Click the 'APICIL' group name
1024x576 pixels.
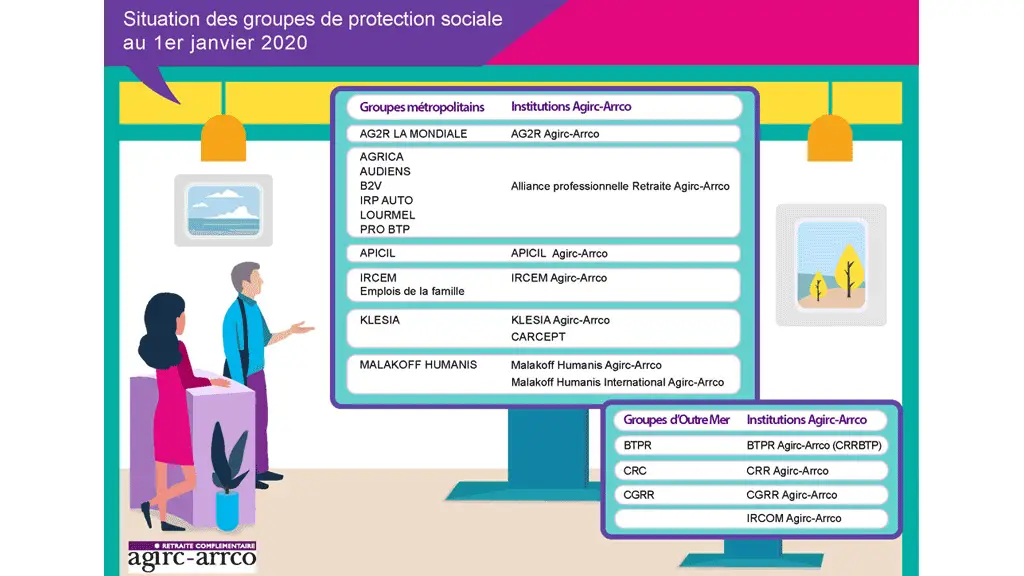377,253
